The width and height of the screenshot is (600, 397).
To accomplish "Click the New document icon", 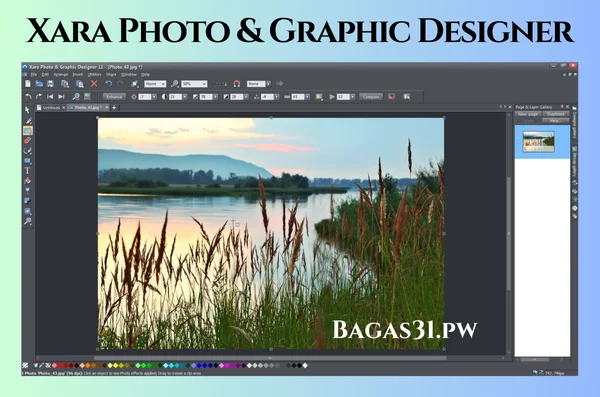I will point(28,83).
